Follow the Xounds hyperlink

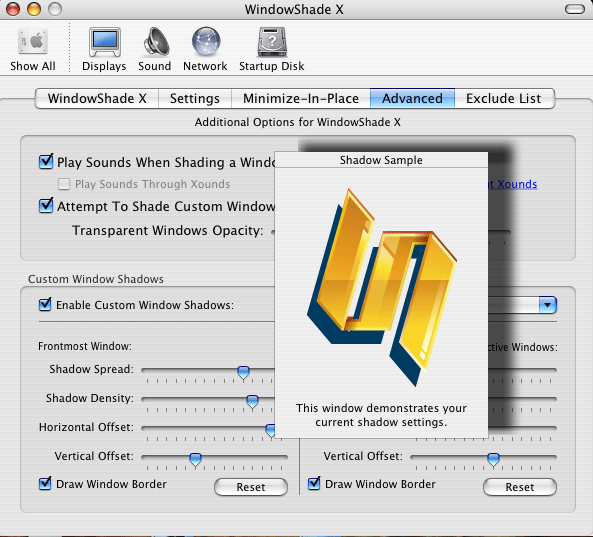coord(512,184)
